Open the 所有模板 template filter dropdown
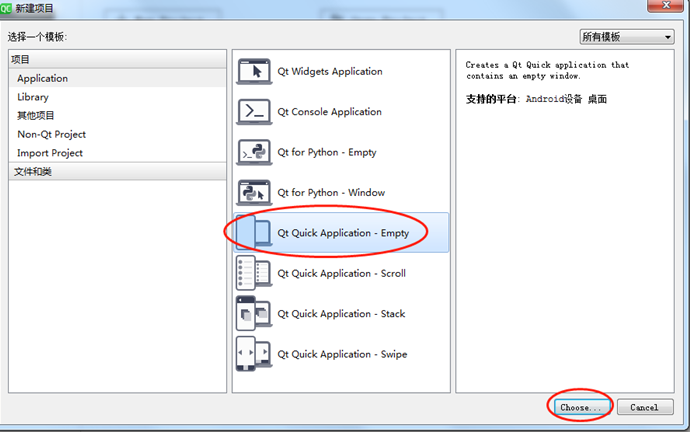Viewport: 692px width, 433px height. [627, 37]
